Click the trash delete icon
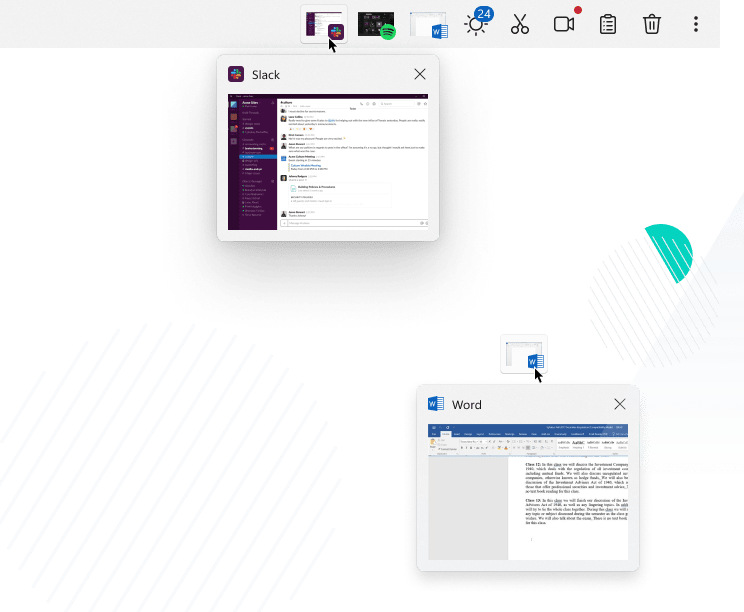The width and height of the screenshot is (744, 612). tap(651, 24)
